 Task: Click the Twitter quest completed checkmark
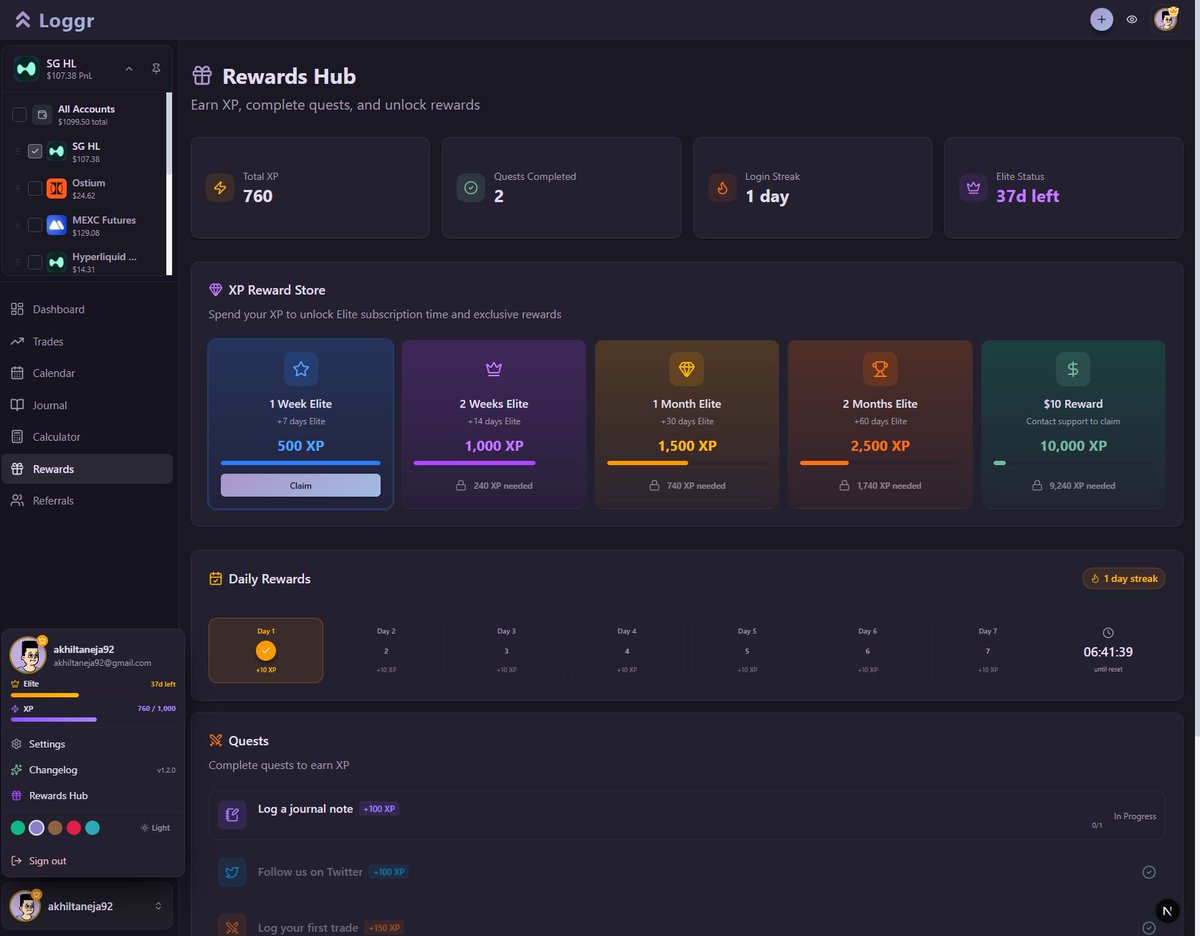click(1149, 872)
